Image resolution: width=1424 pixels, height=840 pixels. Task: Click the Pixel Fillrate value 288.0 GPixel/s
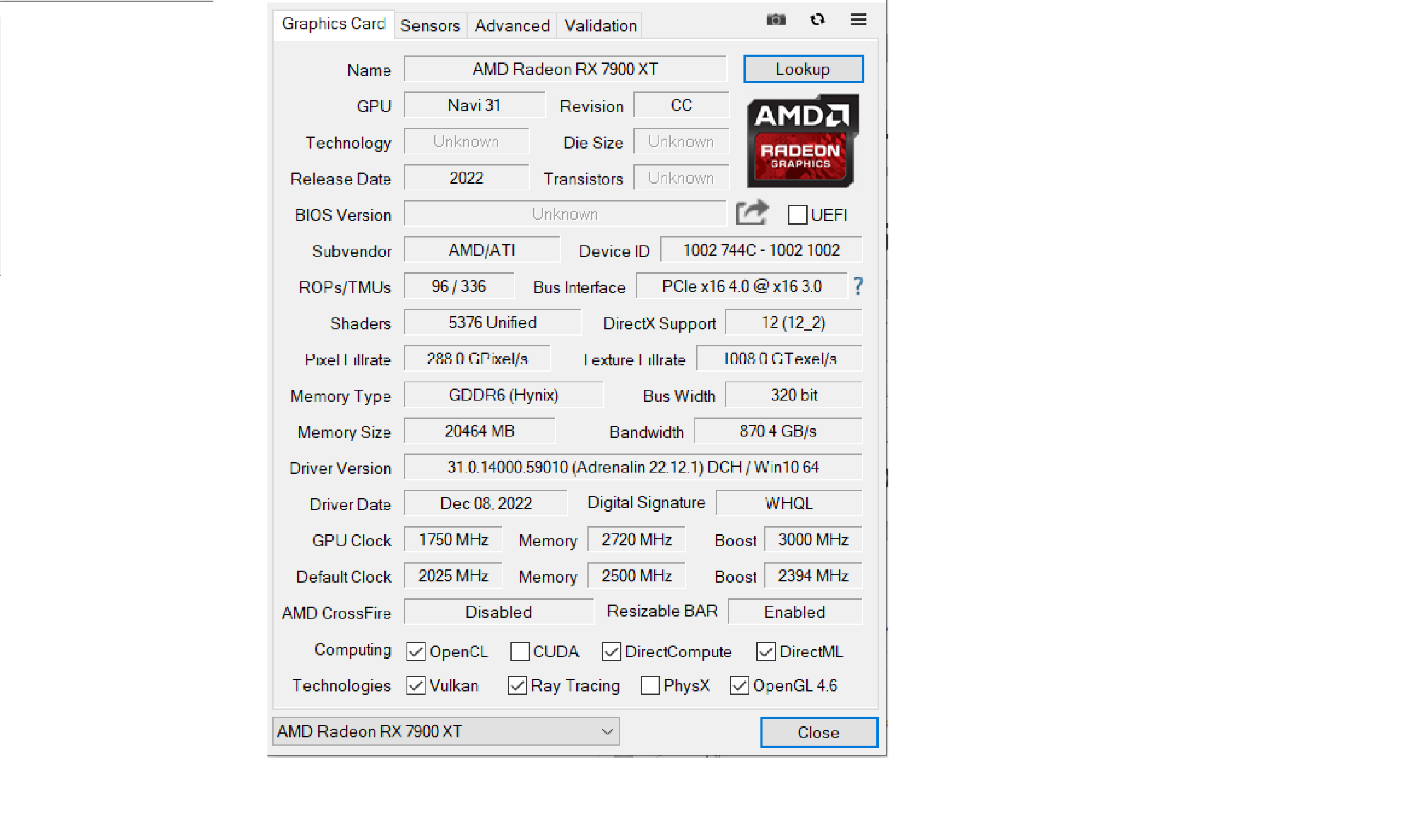click(x=477, y=359)
